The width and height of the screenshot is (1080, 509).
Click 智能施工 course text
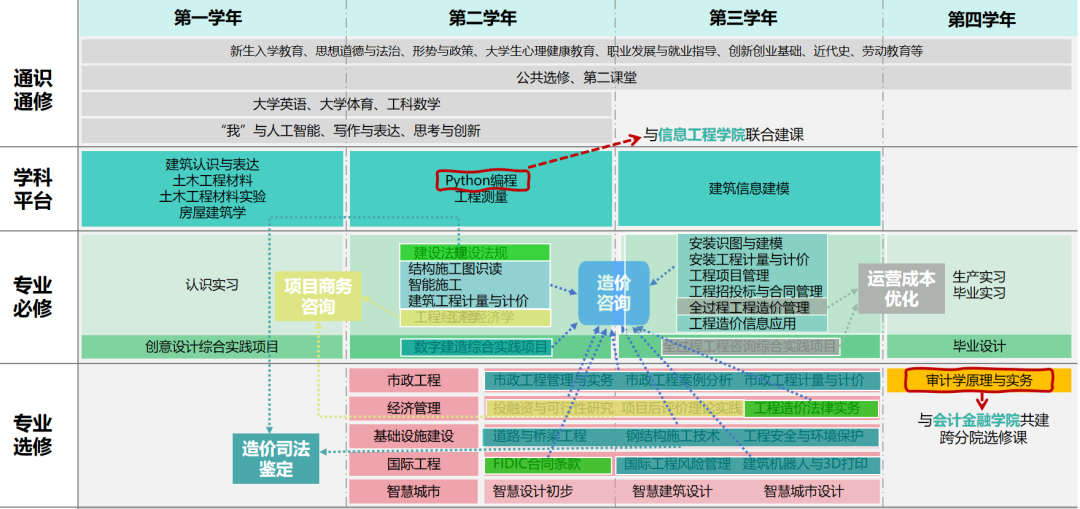point(435,284)
